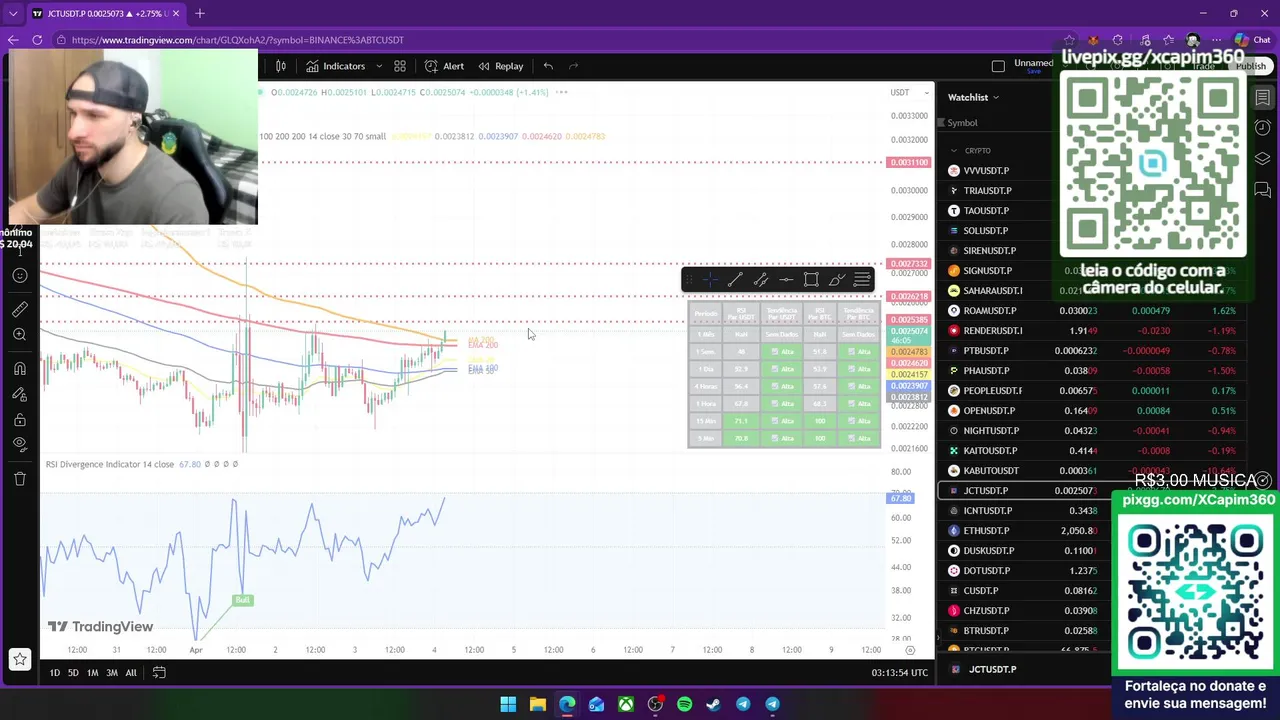Viewport: 1280px width, 720px height.
Task: Open the candlestick chart style selector
Action: pyautogui.click(x=281, y=66)
